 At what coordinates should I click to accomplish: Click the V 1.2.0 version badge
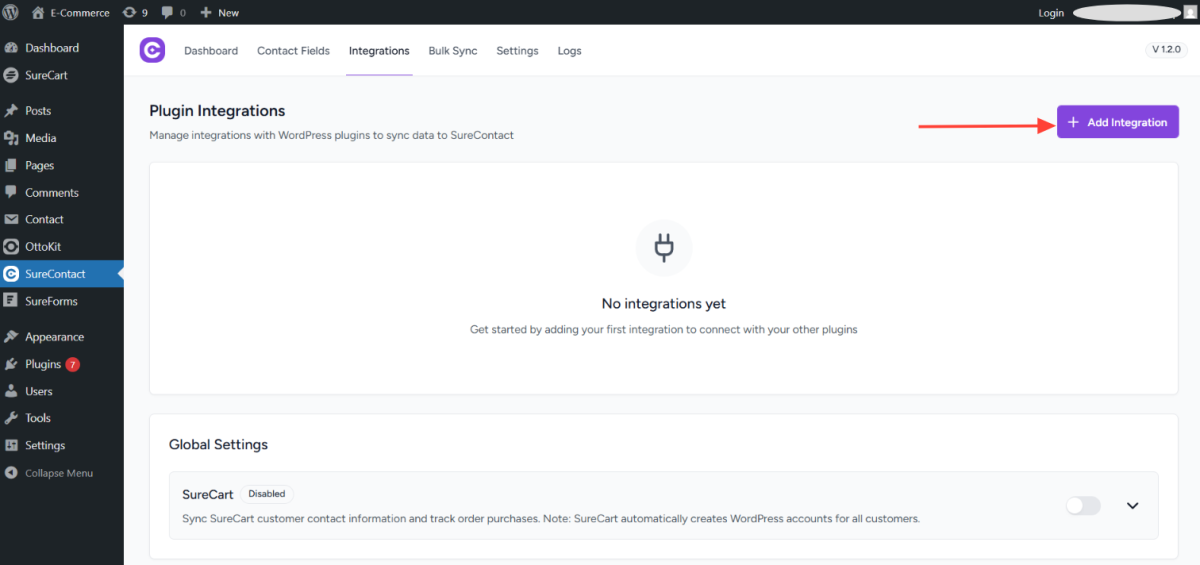pyautogui.click(x=1166, y=49)
